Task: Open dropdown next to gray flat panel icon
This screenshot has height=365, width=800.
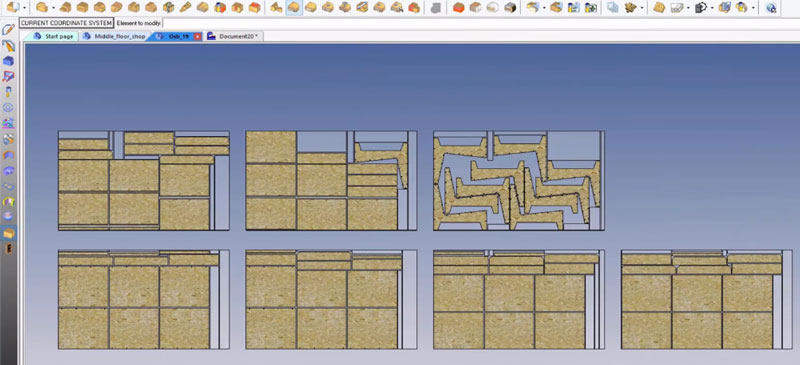Action: pos(689,8)
